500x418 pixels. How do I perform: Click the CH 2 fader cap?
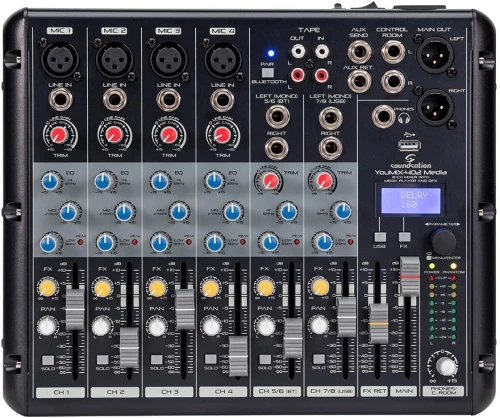pos(129,348)
